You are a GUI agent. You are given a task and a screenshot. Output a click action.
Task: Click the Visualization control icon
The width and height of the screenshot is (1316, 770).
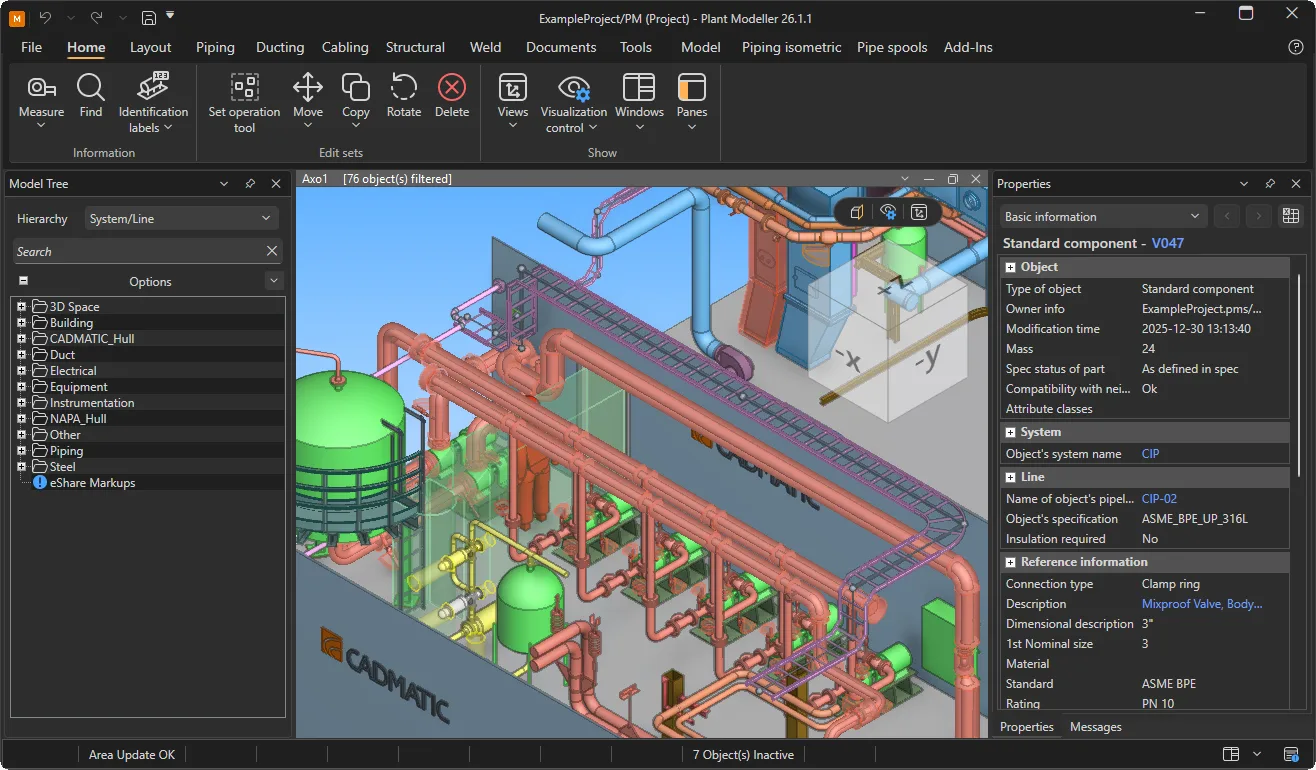click(574, 87)
